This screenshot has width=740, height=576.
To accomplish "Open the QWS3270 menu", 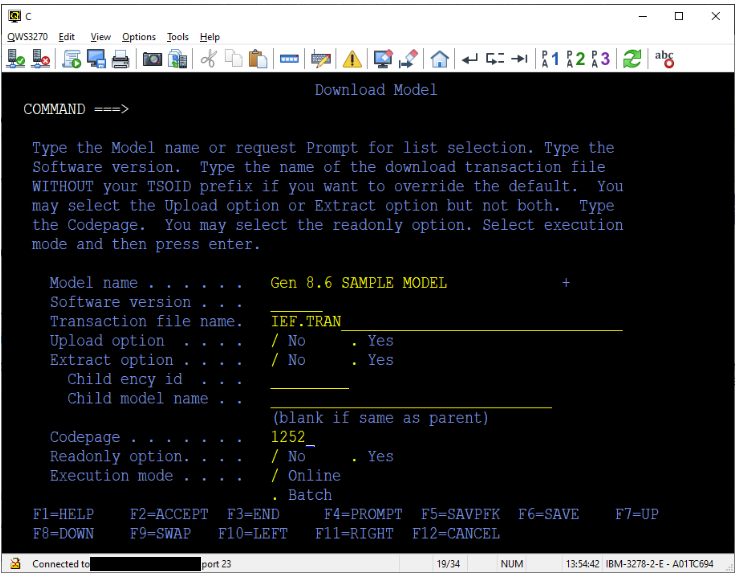I will click(x=27, y=37).
